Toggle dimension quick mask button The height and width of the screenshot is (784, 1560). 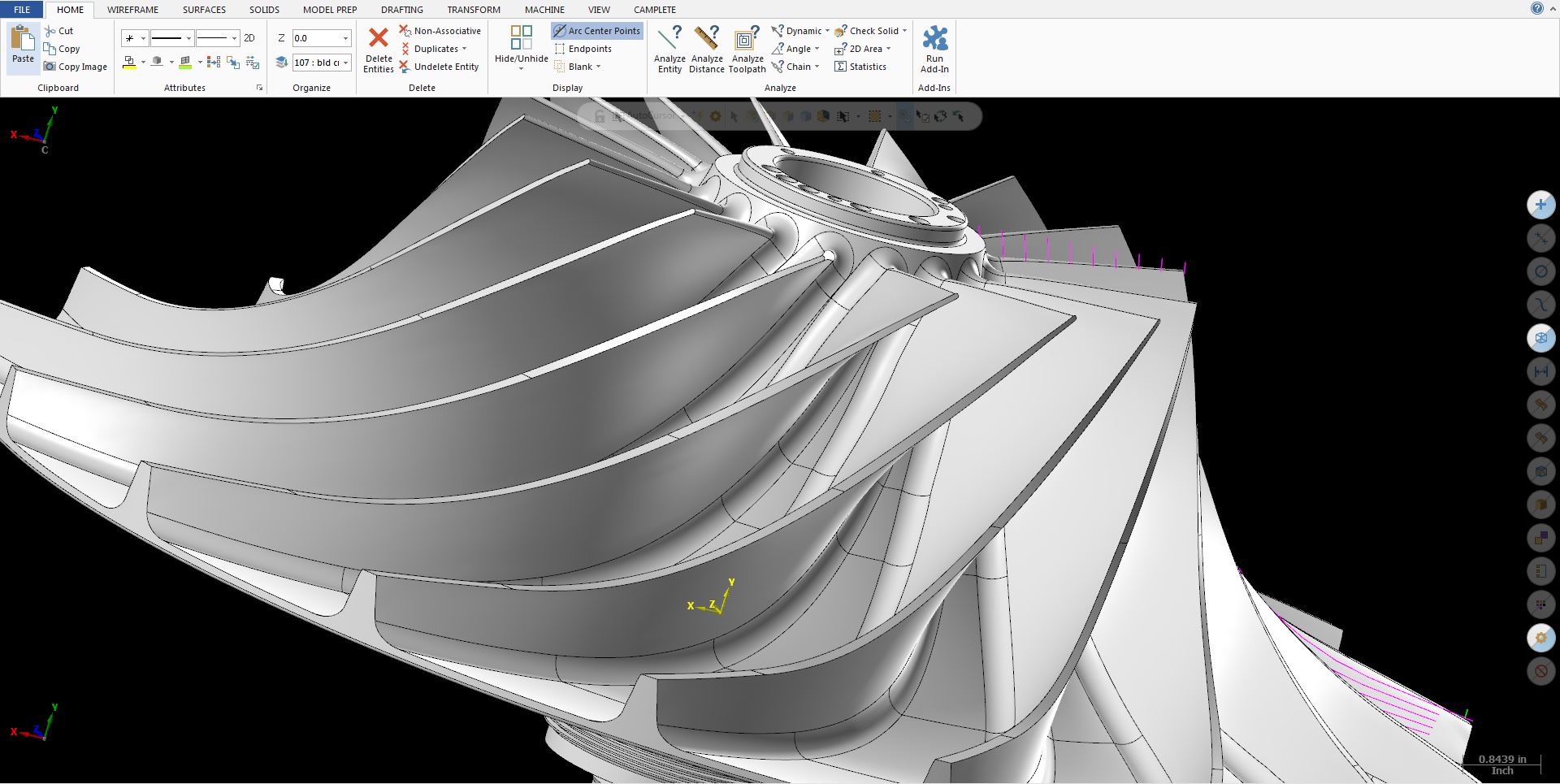(x=1540, y=371)
